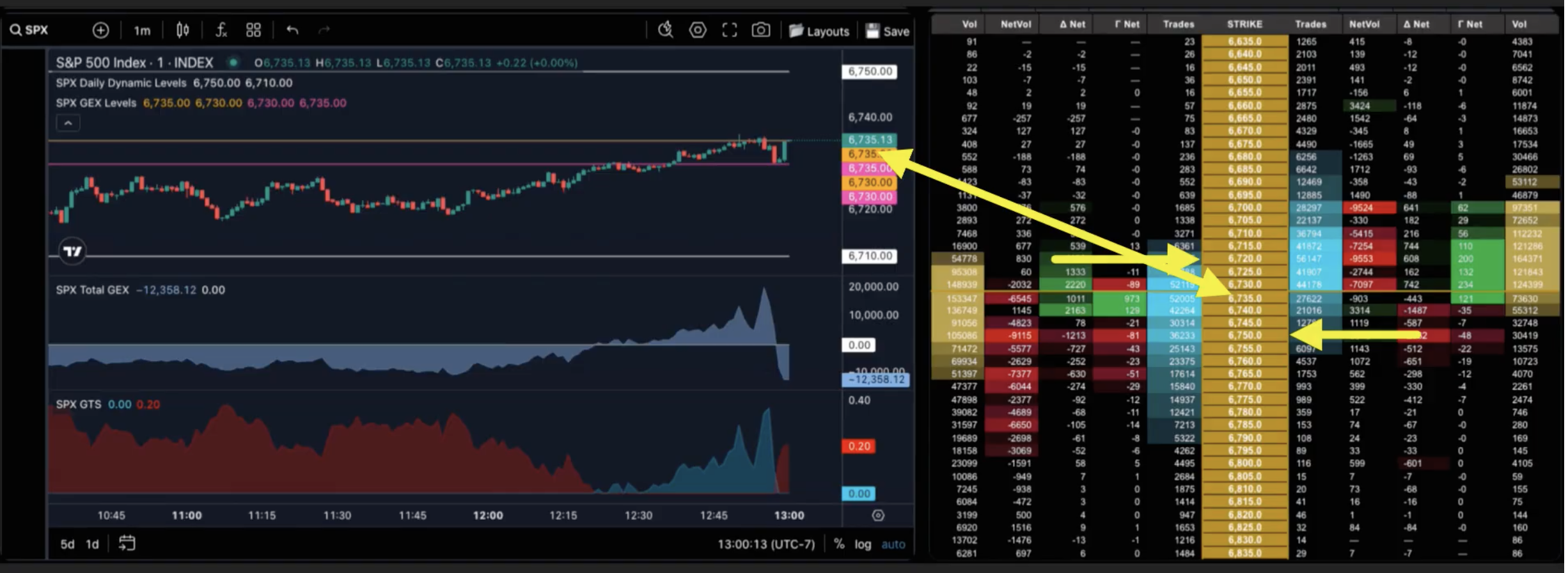
Task: Collapse the indicator legend chevron
Action: pyautogui.click(x=68, y=123)
